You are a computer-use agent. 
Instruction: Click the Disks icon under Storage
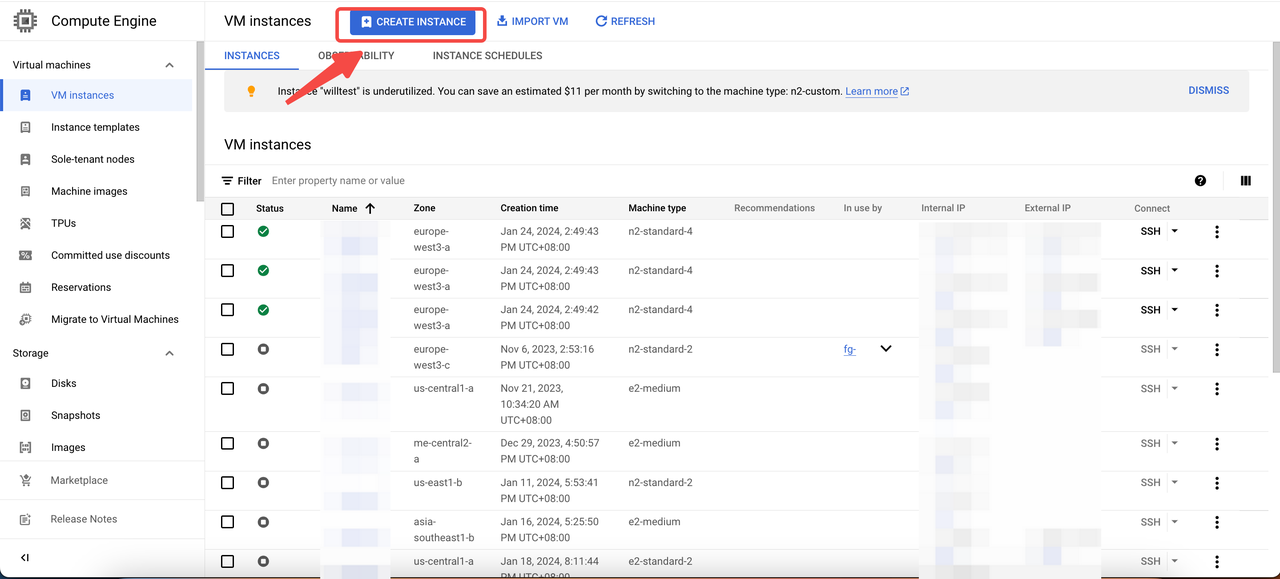[x=26, y=383]
